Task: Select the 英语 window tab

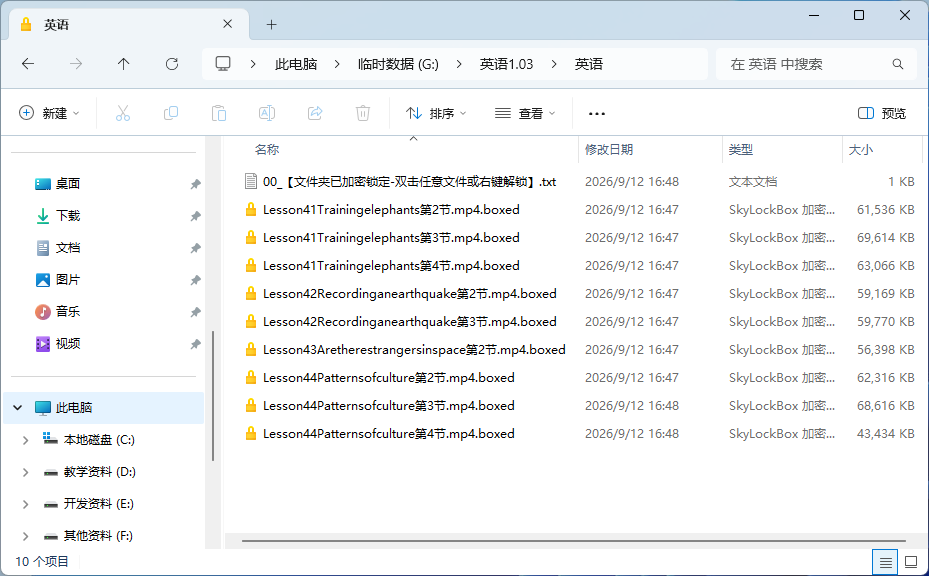Action: tap(128, 24)
